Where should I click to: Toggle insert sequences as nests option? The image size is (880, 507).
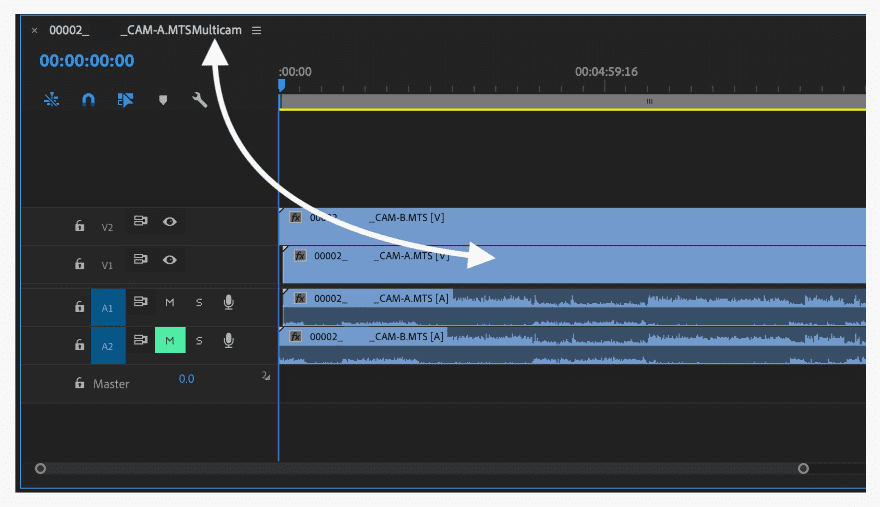52,99
